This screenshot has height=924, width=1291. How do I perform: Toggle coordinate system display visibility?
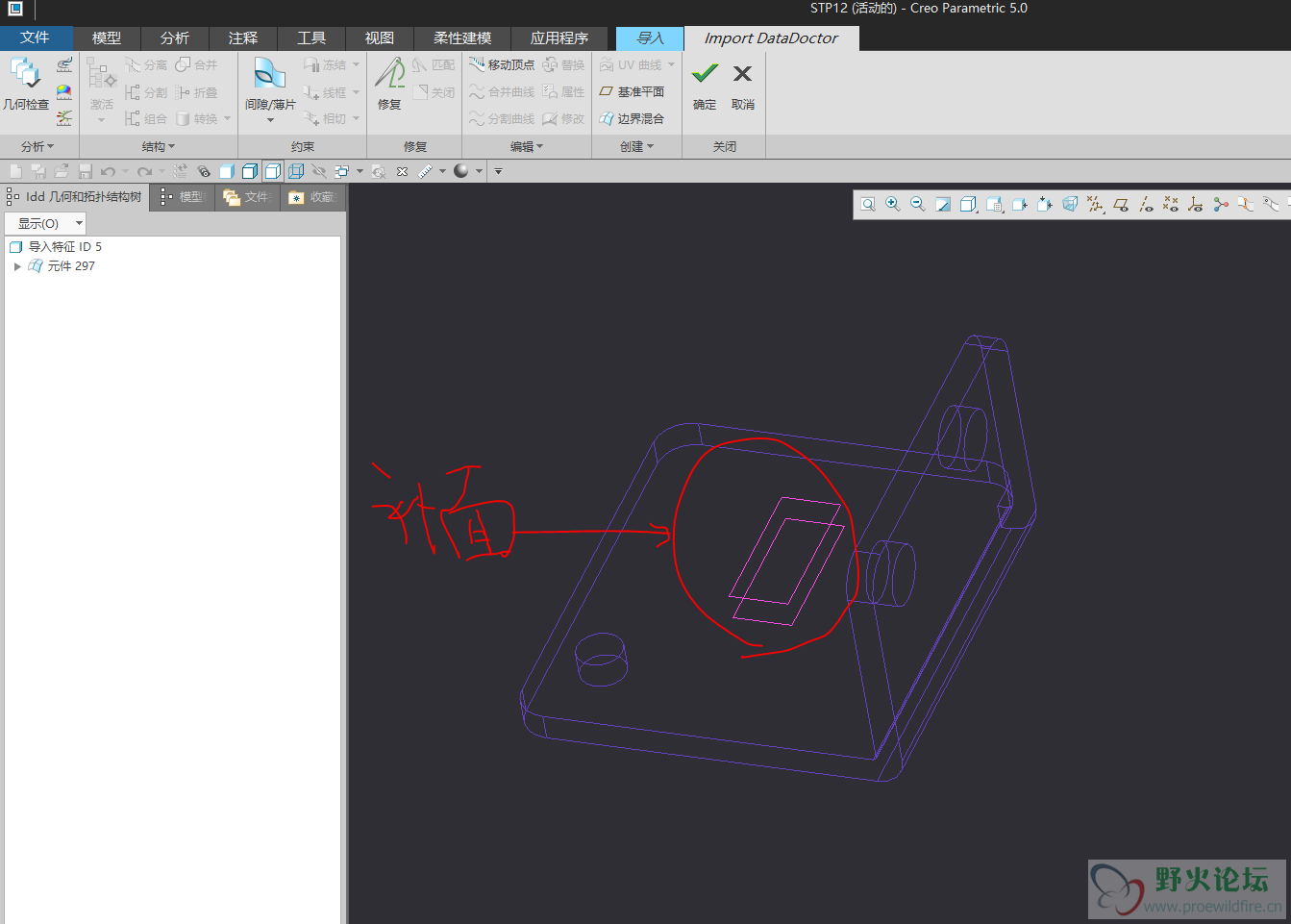click(x=1195, y=204)
